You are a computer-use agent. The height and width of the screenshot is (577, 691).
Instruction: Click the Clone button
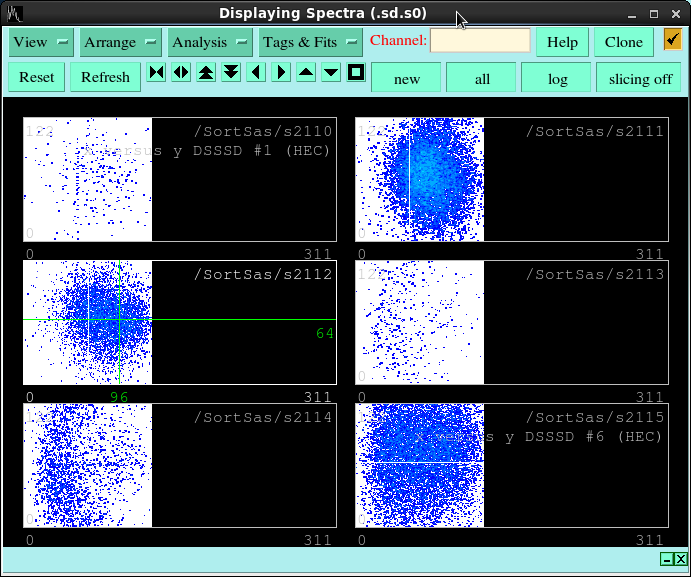pyautogui.click(x=624, y=42)
